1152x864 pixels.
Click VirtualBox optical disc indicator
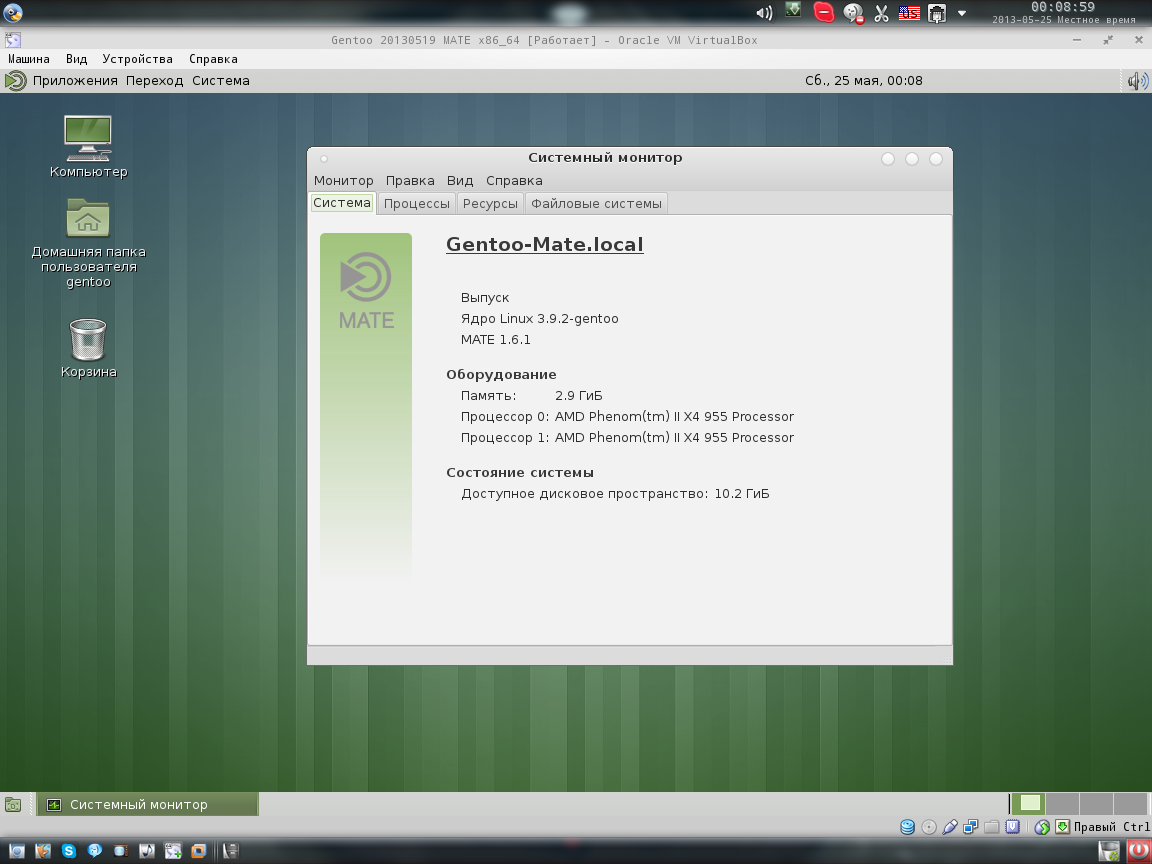pos(929,827)
